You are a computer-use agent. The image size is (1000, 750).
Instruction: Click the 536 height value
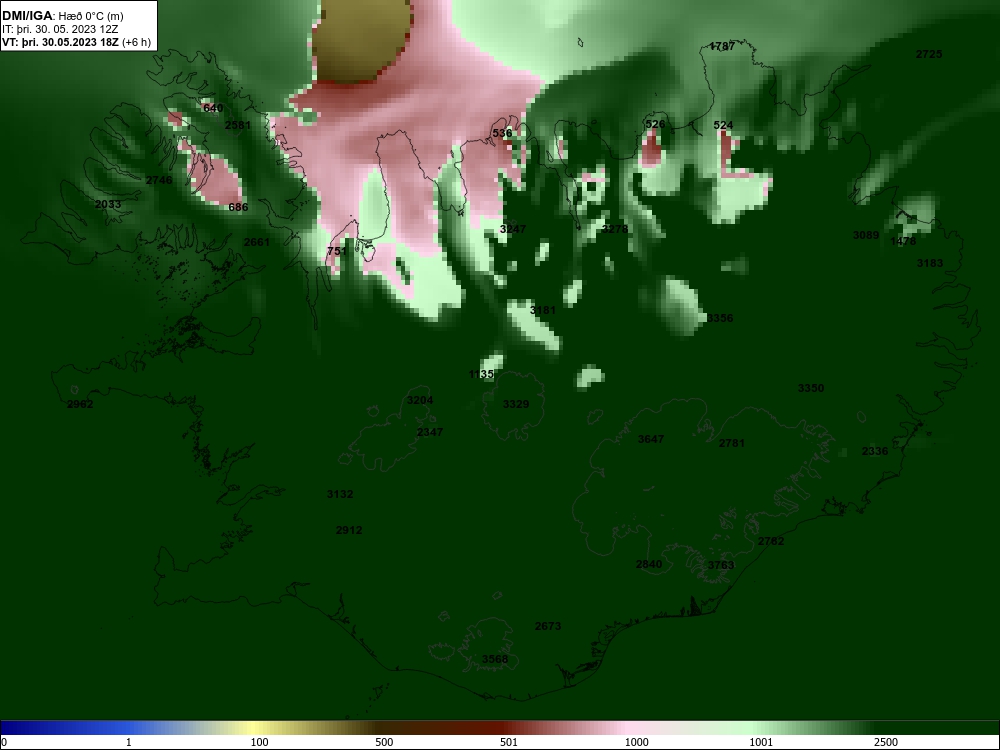tap(502, 133)
